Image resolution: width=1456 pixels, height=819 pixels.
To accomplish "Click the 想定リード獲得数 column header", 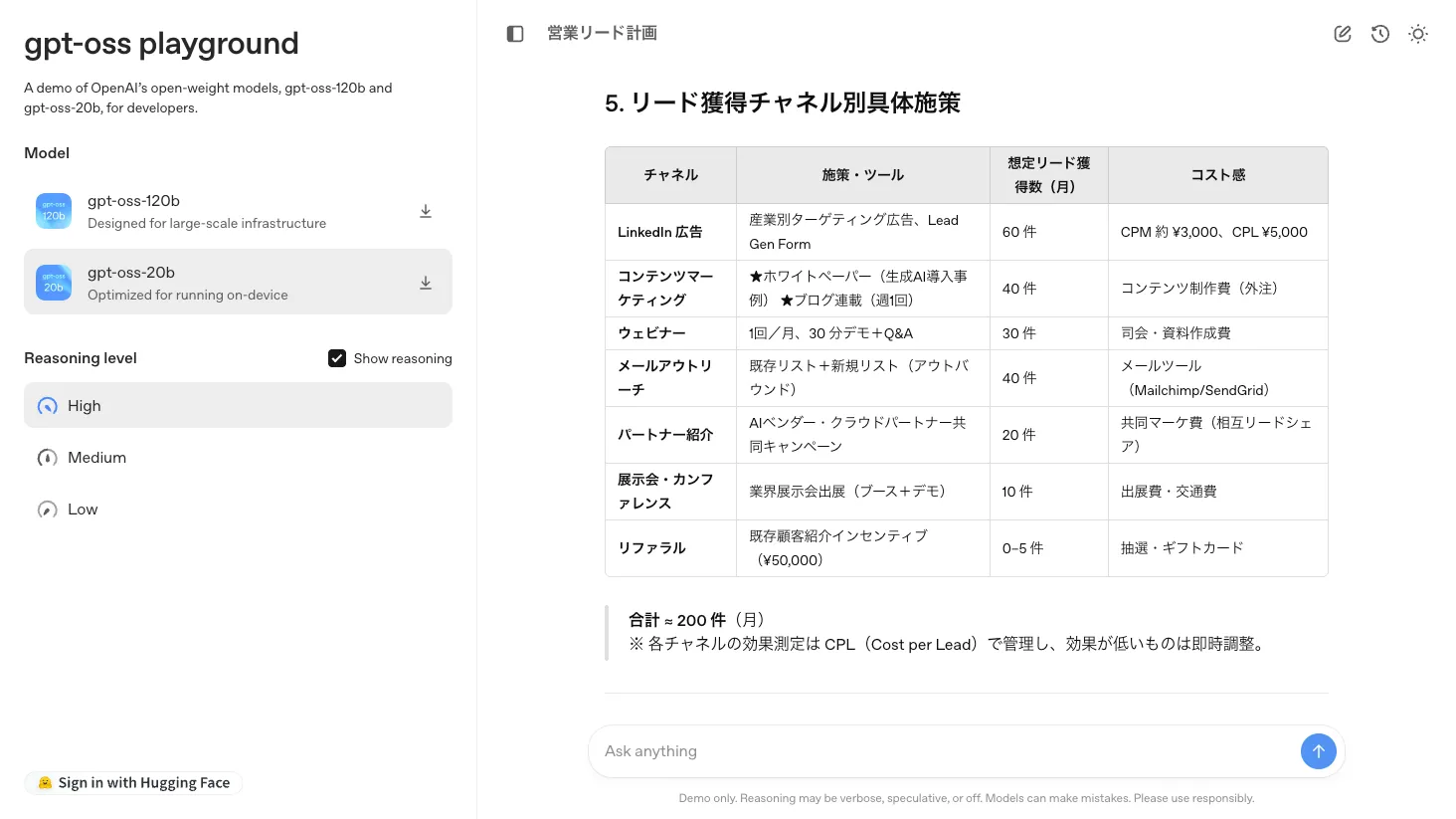I will click(1049, 175).
